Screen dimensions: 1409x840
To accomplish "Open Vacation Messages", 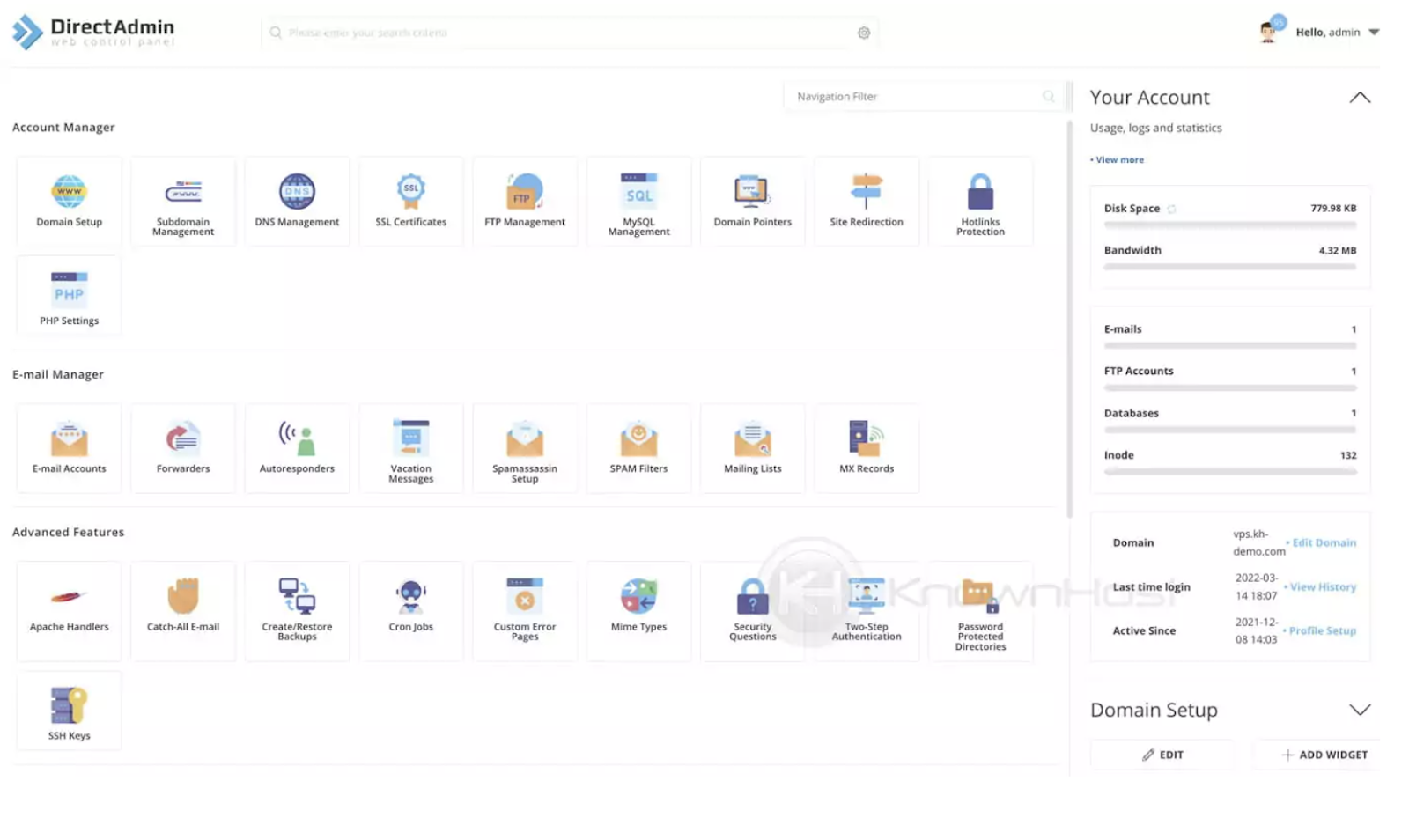I will (411, 448).
